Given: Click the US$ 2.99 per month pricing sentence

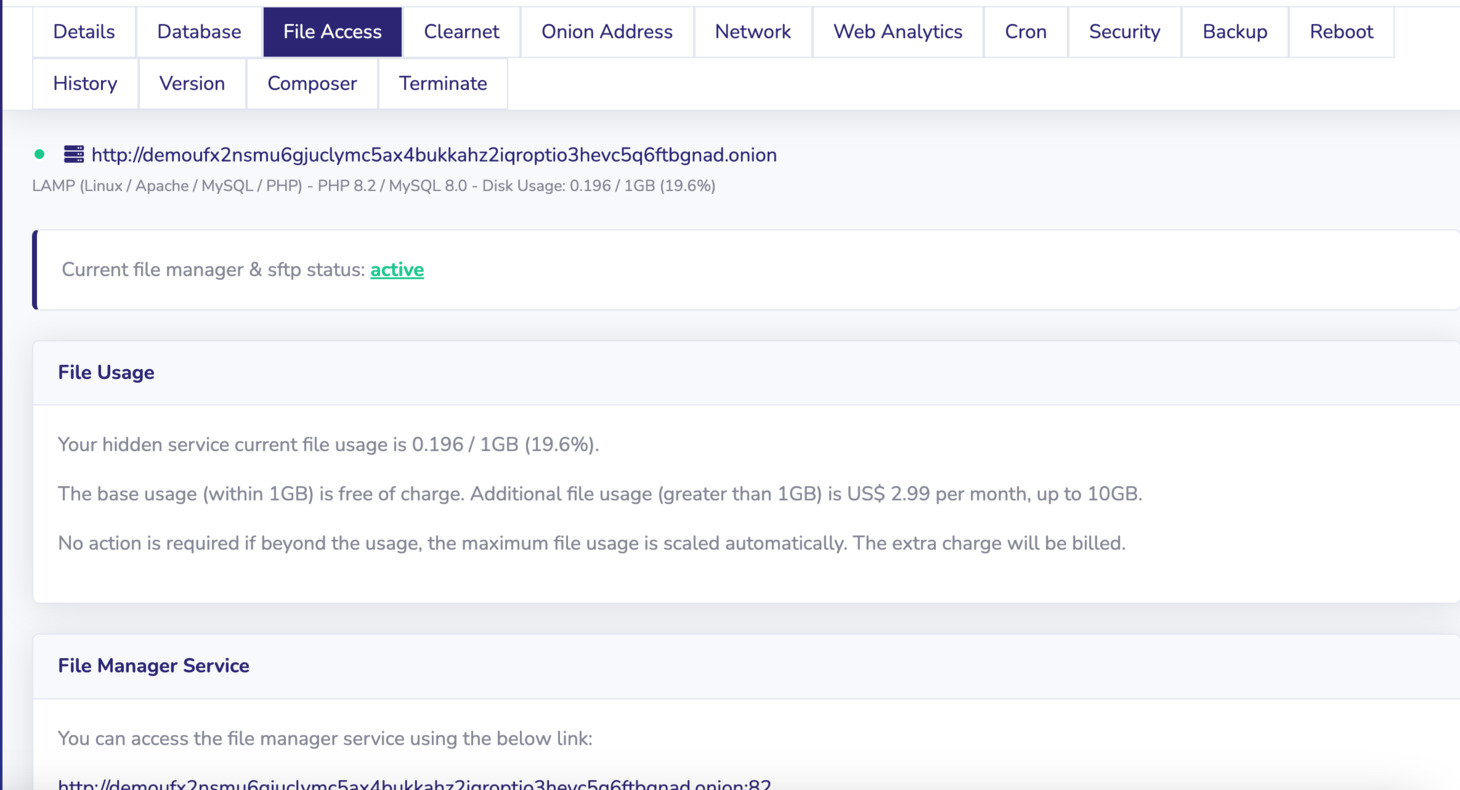Looking at the screenshot, I should (600, 494).
